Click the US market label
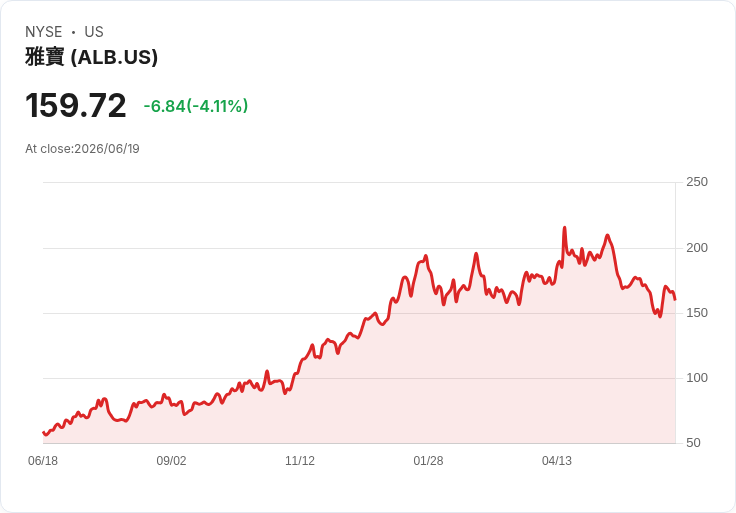Image resolution: width=736 pixels, height=513 pixels. [x=94, y=32]
